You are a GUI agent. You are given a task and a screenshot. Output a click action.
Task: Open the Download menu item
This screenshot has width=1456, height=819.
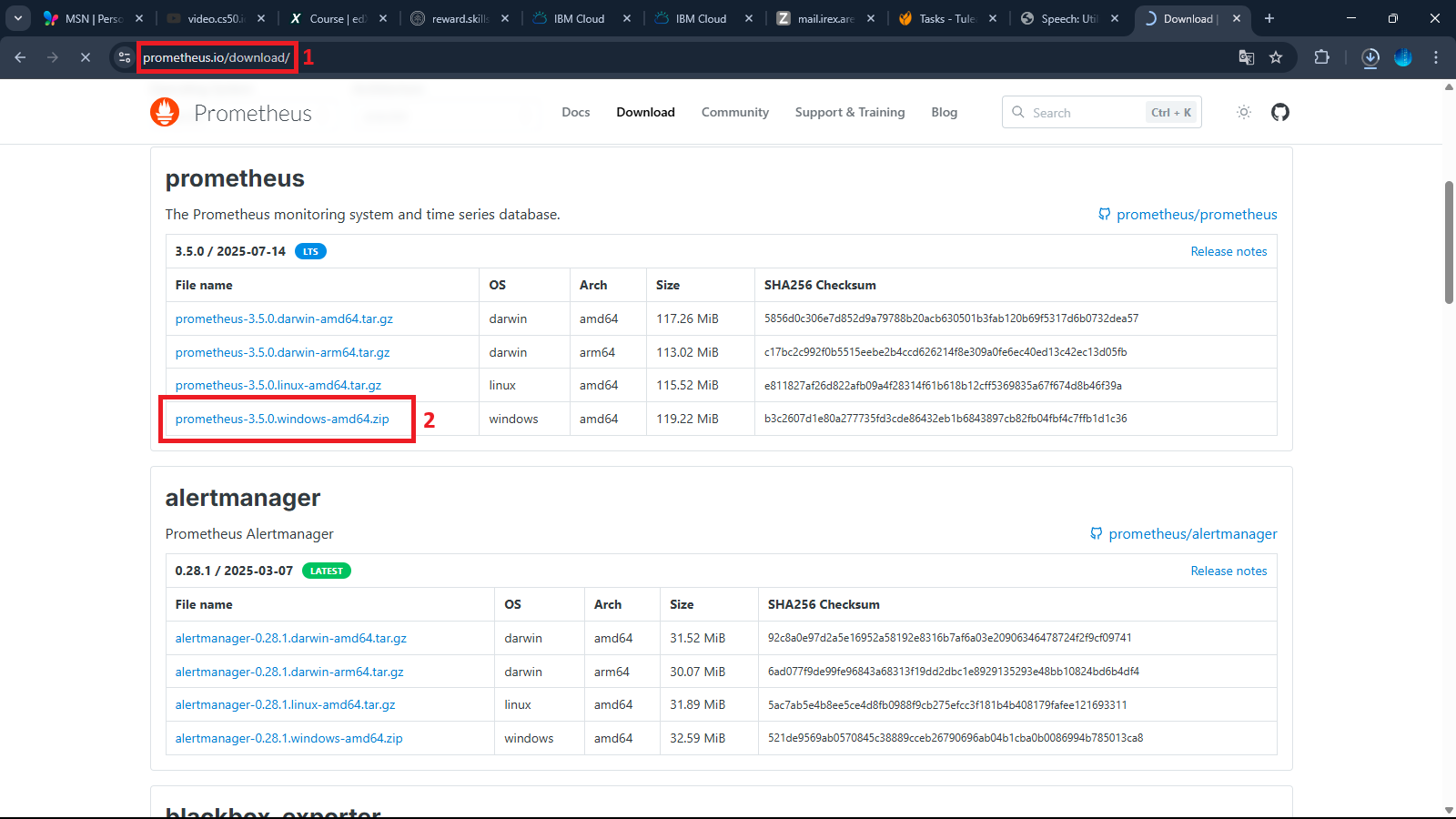pos(645,112)
